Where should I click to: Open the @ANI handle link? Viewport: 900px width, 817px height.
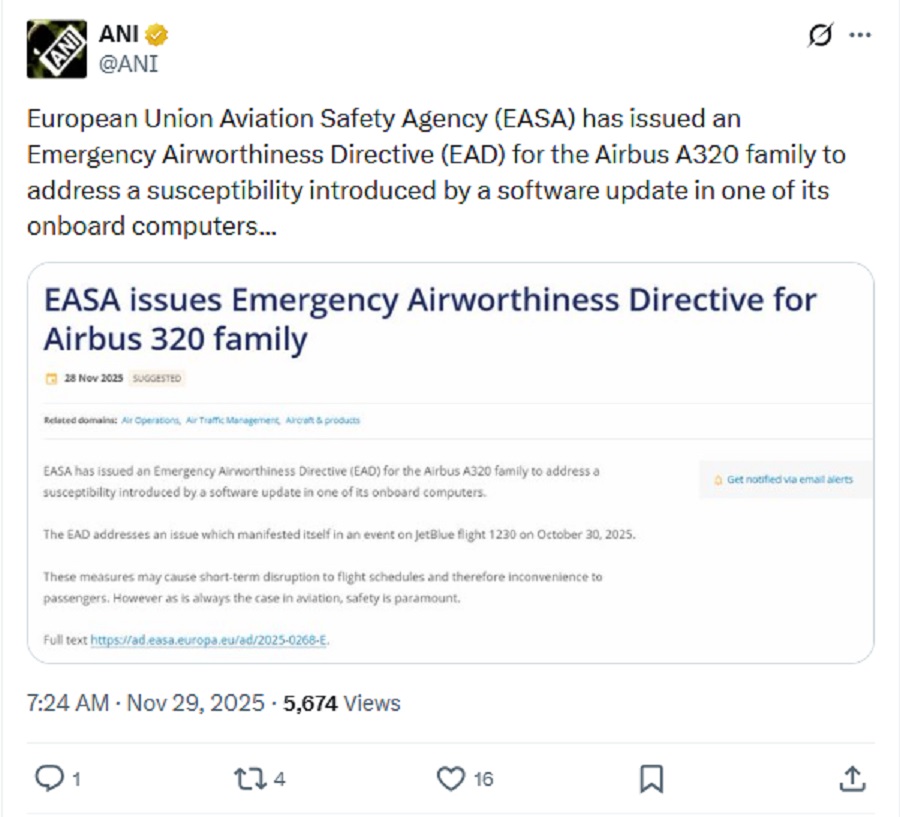[128, 64]
